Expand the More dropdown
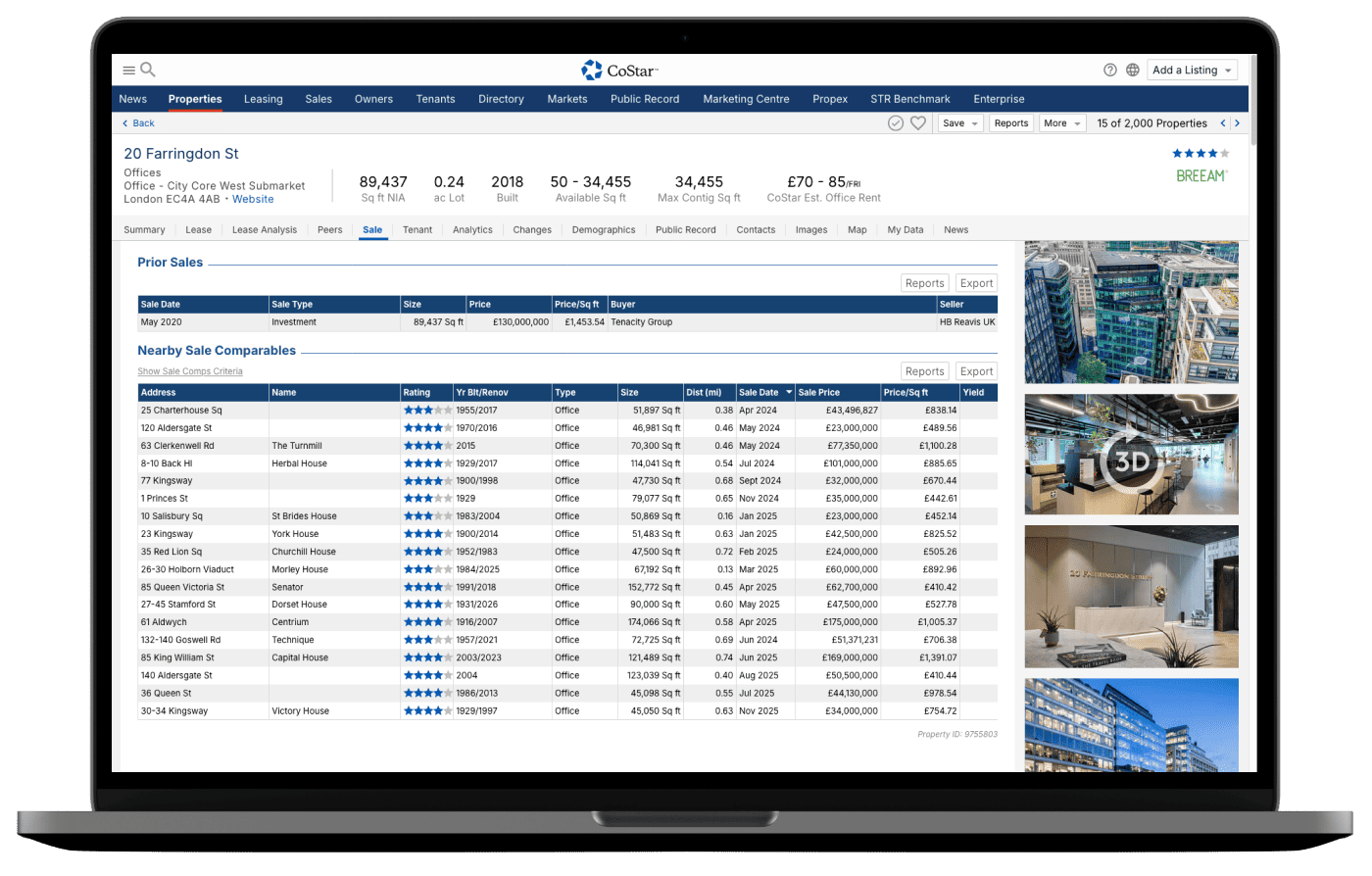 pos(1062,123)
